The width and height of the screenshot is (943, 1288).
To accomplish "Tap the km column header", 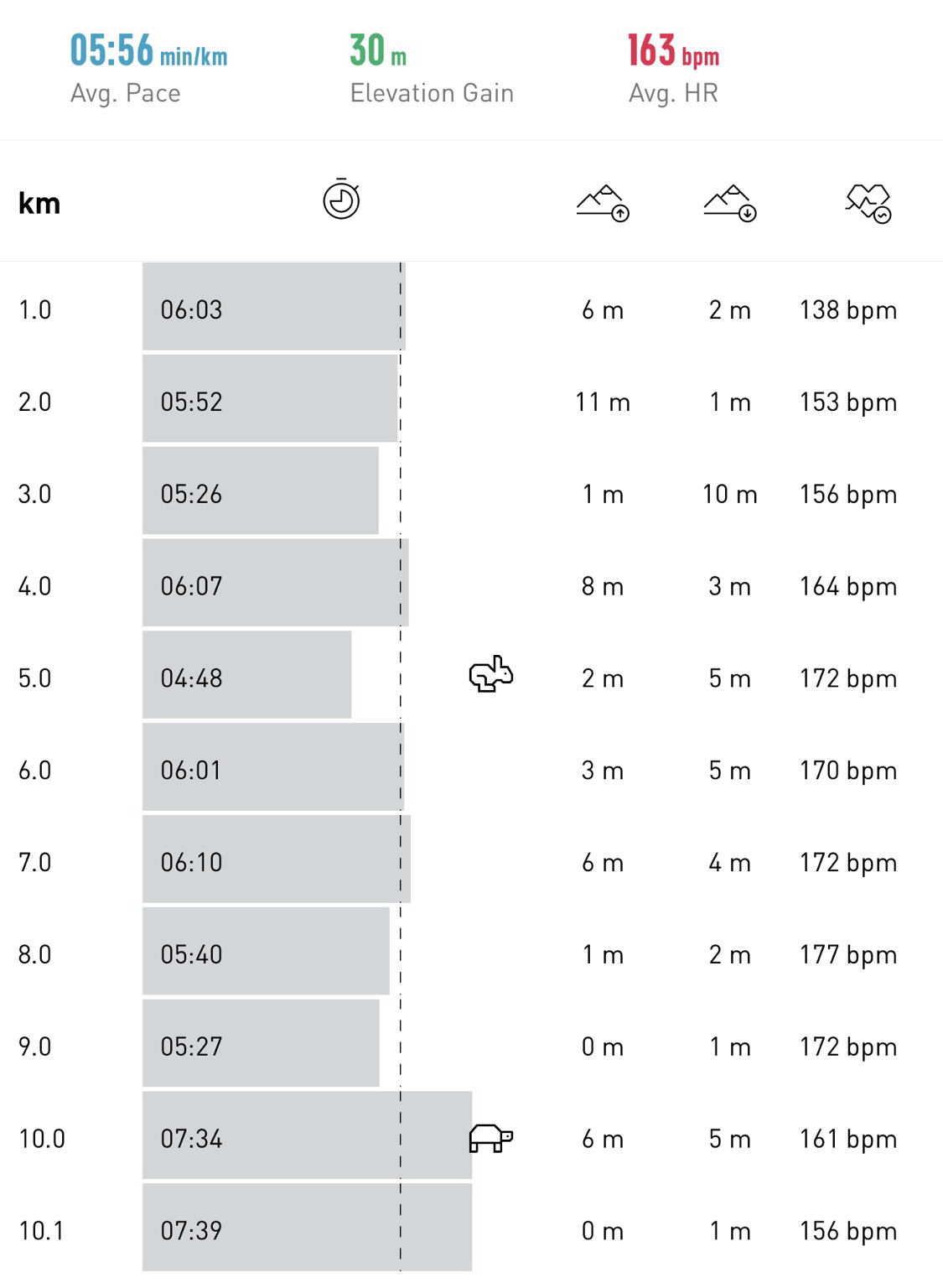I will pos(39,204).
